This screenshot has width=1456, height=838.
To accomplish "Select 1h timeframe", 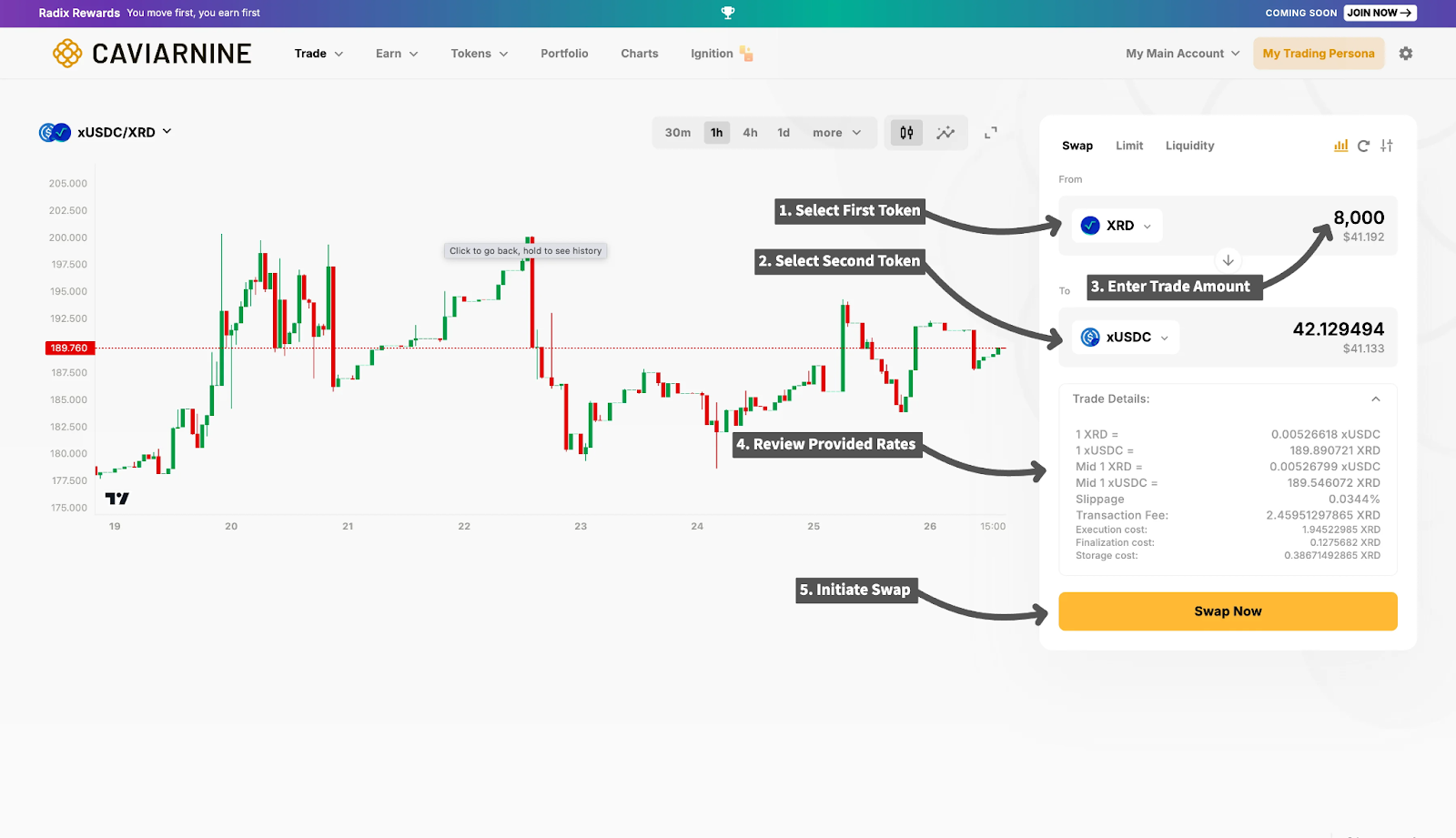I will [717, 133].
